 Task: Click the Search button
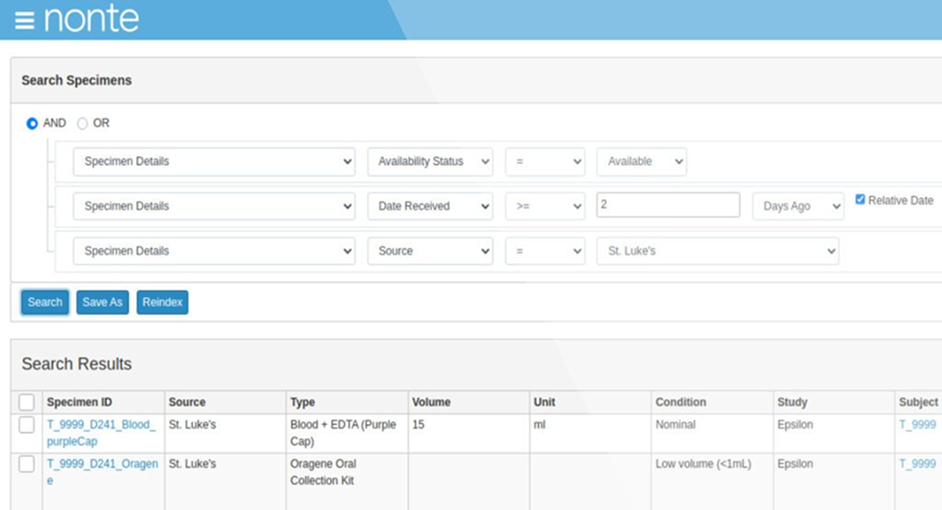45,302
